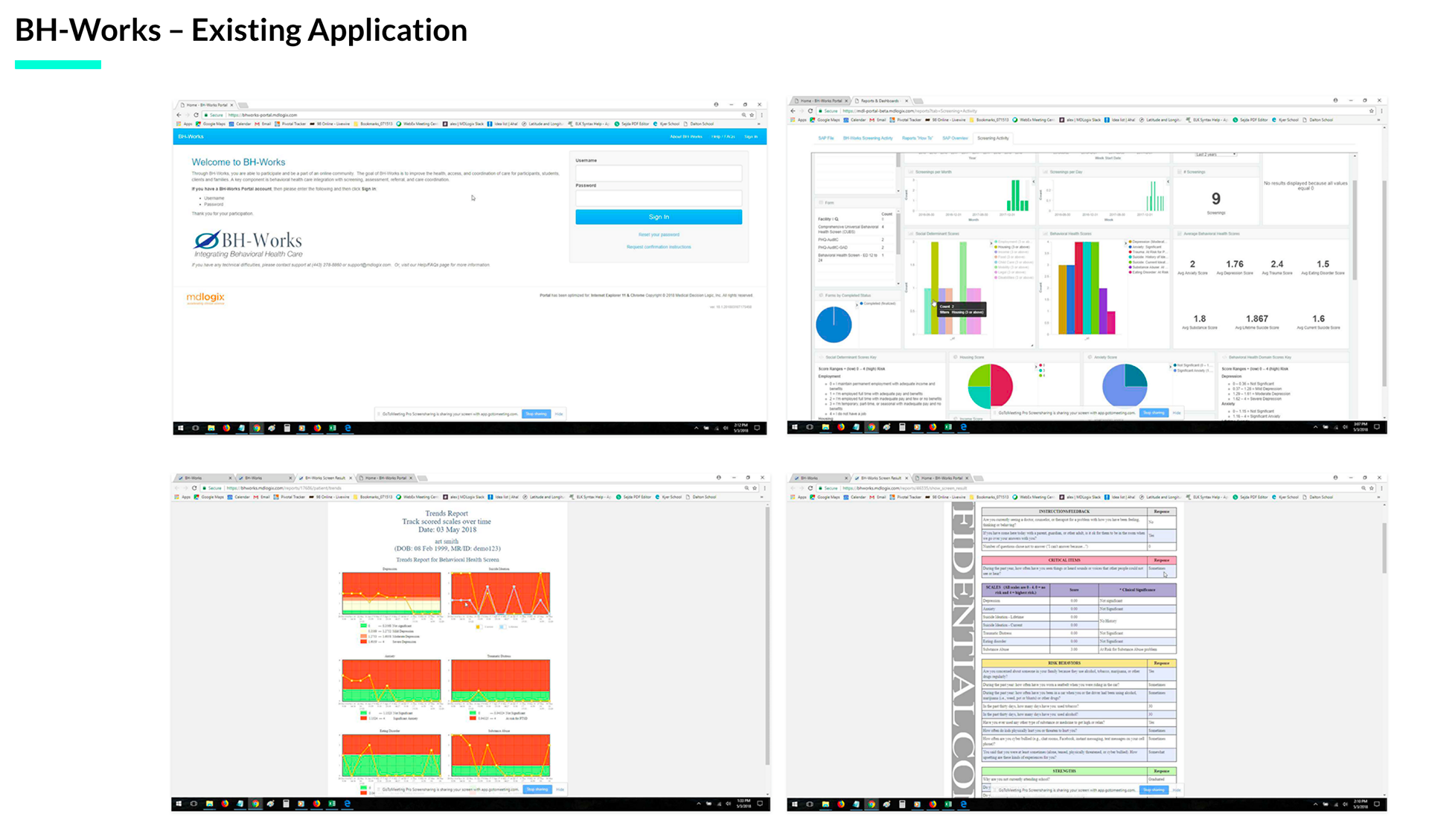Click the Username field on the login page
The image size is (1429, 840).
click(658, 173)
